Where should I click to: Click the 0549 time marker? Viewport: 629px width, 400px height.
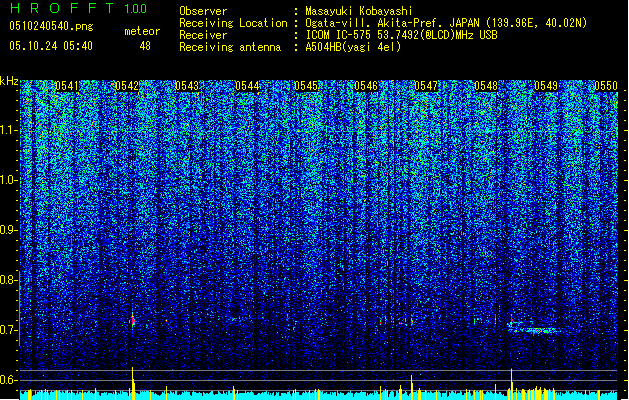tap(546, 86)
